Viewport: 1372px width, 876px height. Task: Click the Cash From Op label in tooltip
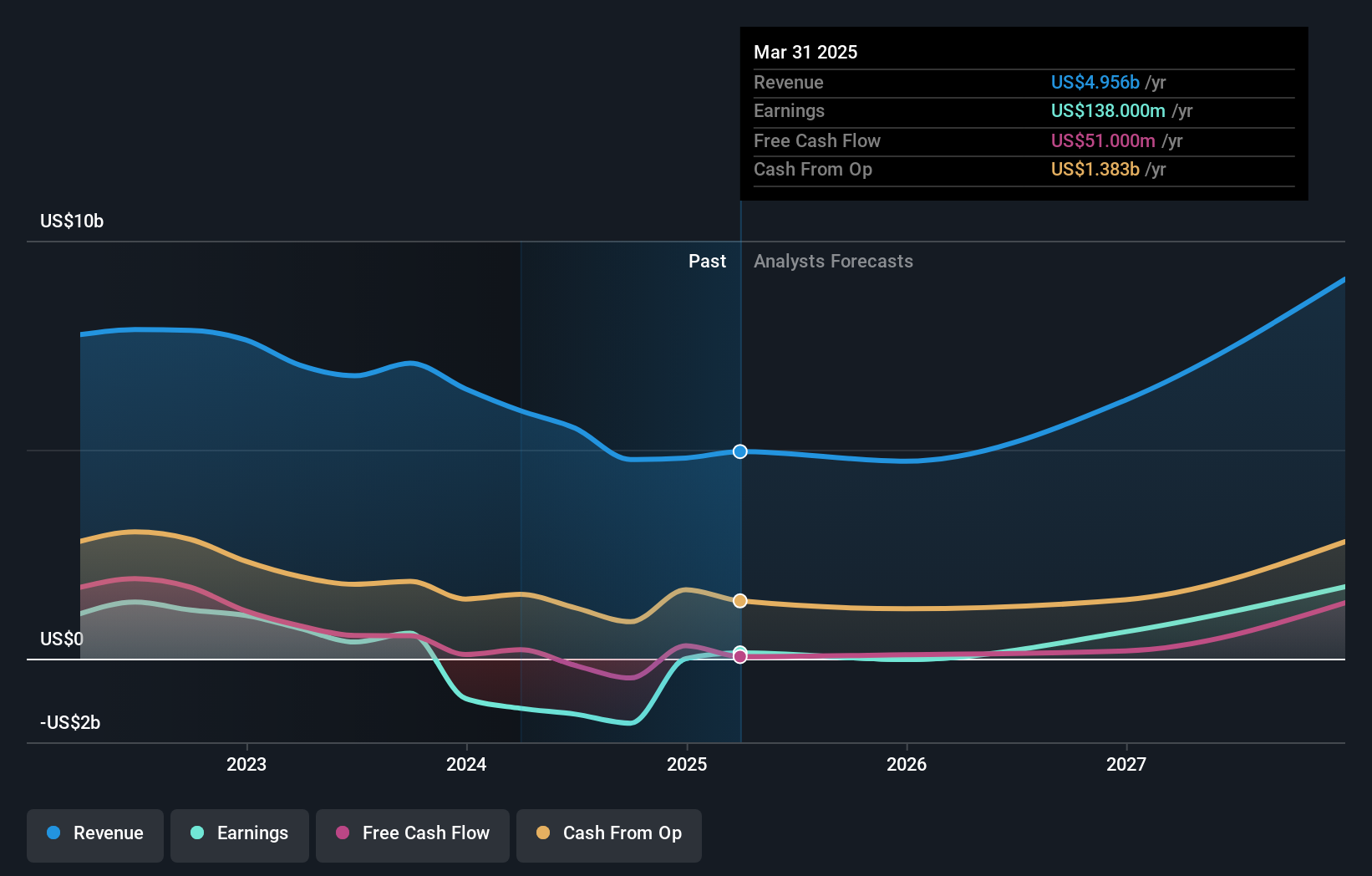point(813,169)
